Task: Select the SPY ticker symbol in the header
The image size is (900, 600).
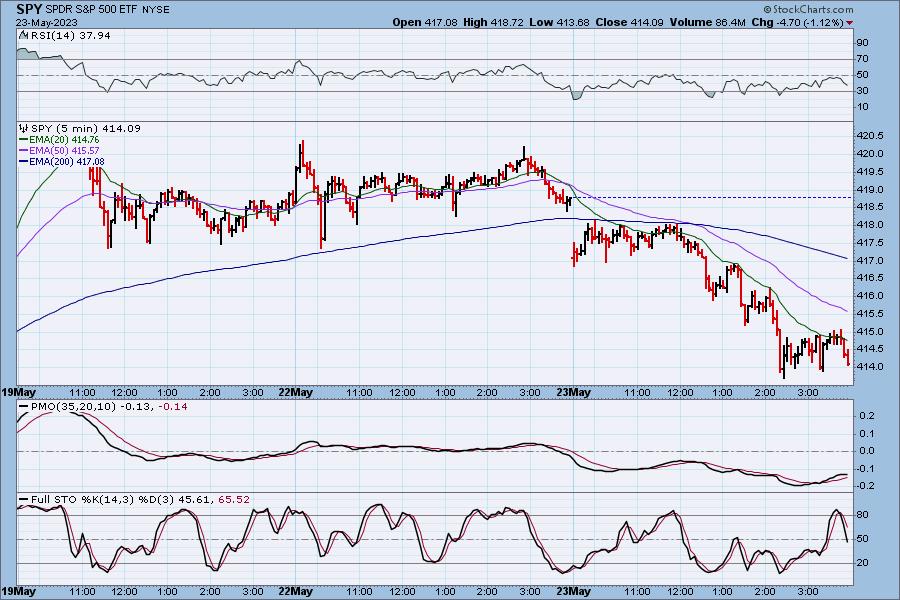Action: [29, 9]
